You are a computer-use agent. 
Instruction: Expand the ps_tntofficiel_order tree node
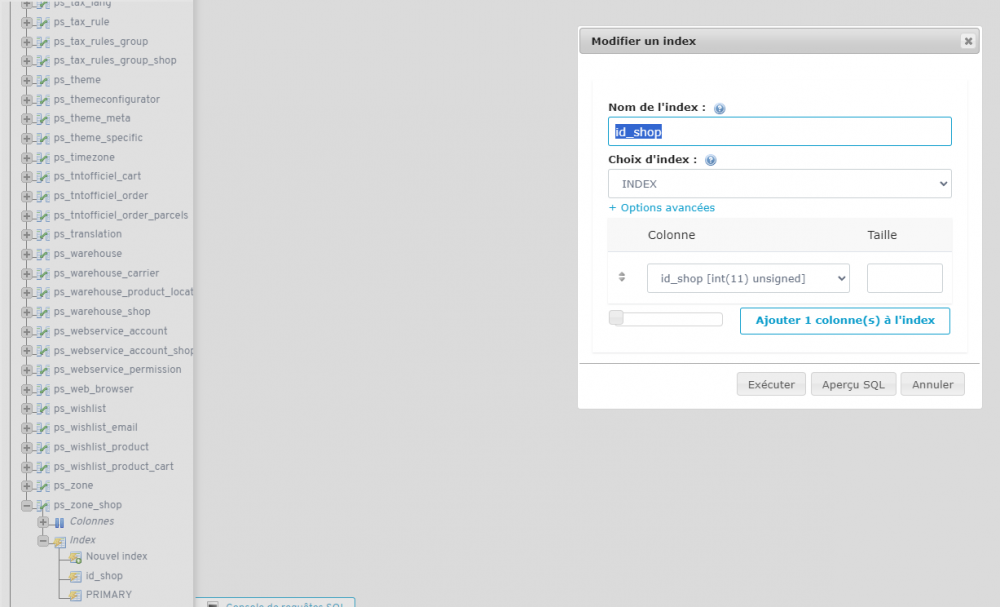pyautogui.click(x=27, y=196)
